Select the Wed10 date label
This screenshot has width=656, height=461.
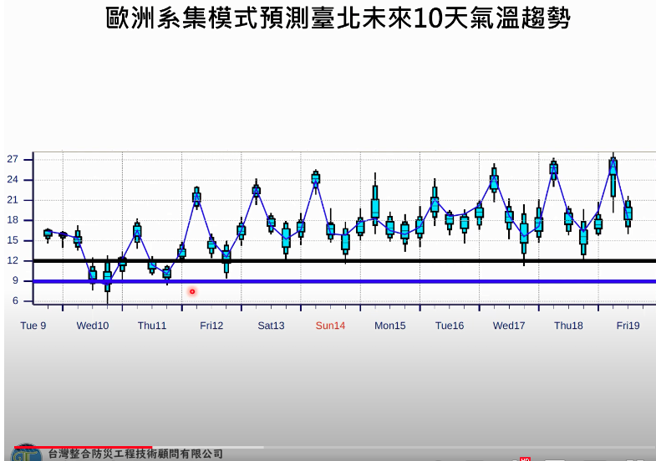tap(92, 325)
